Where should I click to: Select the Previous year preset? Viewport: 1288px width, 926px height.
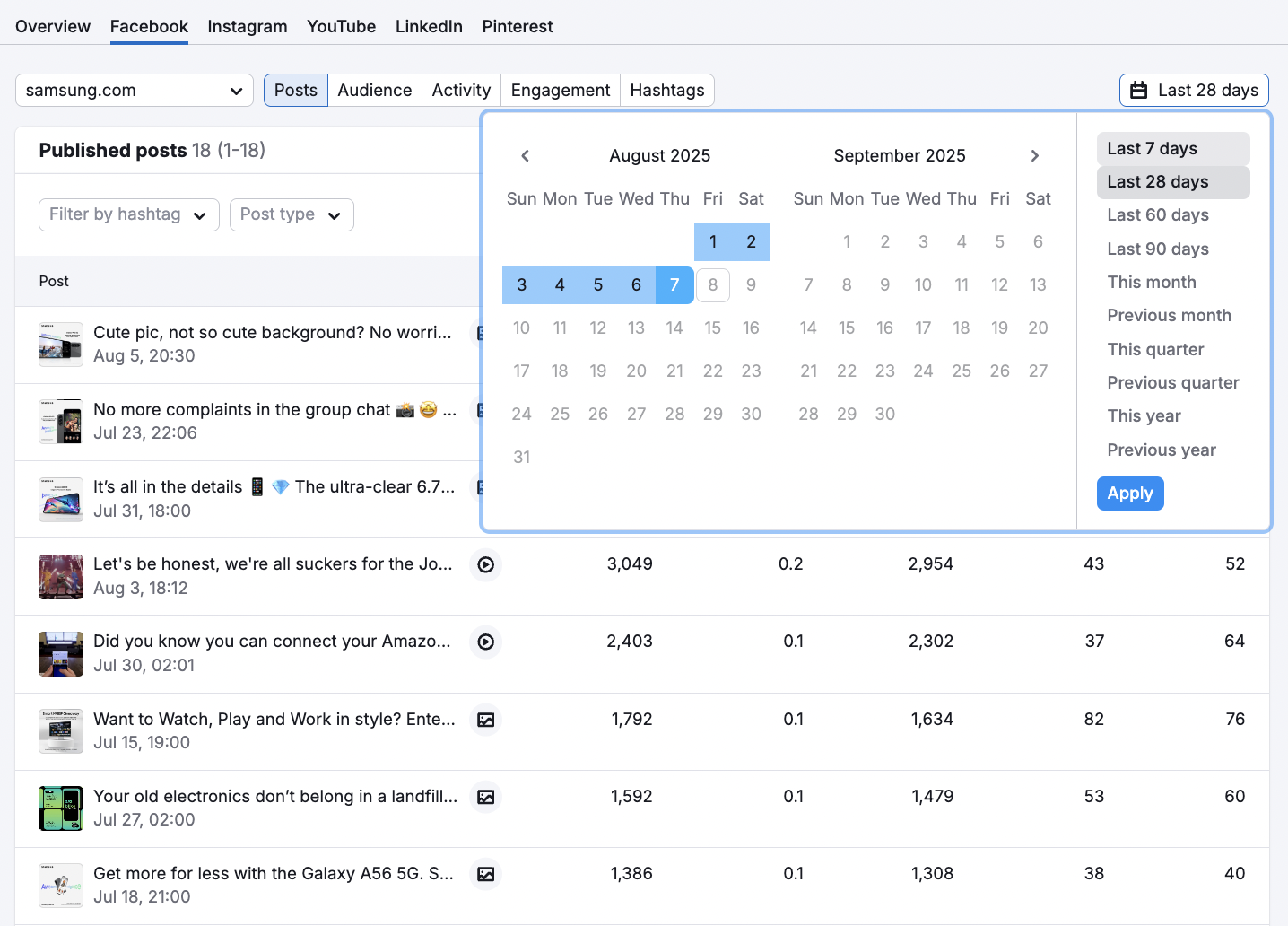[1162, 450]
